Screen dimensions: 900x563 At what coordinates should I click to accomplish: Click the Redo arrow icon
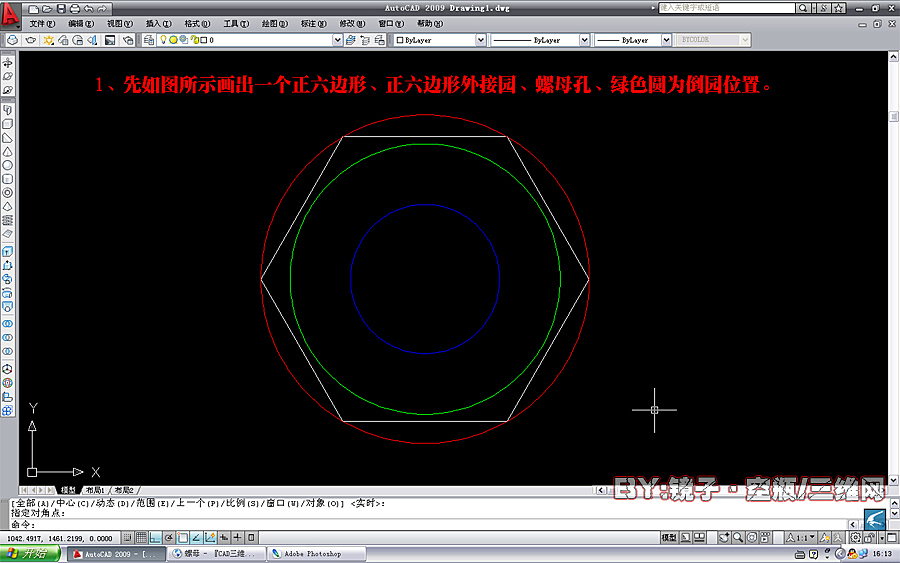(102, 9)
